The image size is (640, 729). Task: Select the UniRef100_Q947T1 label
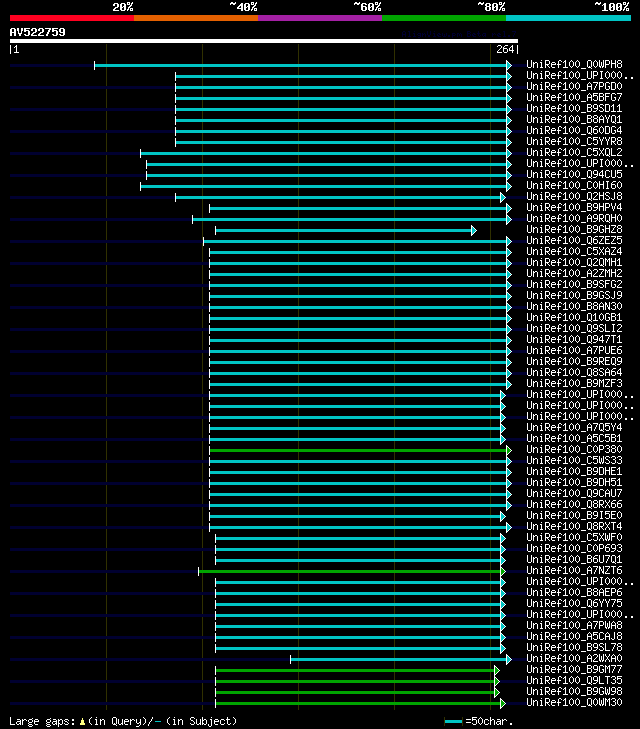[x=574, y=339]
